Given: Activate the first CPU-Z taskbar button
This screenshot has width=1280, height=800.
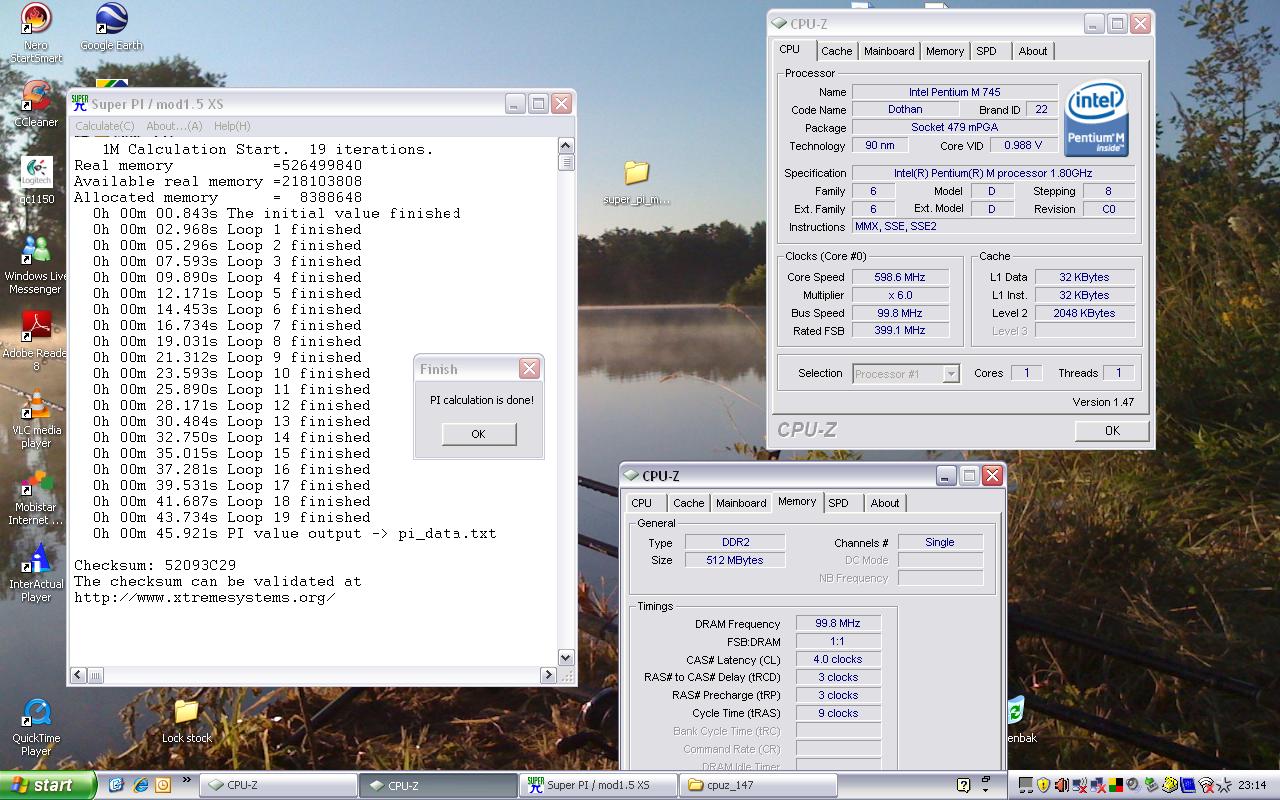Looking at the screenshot, I should pos(278,785).
